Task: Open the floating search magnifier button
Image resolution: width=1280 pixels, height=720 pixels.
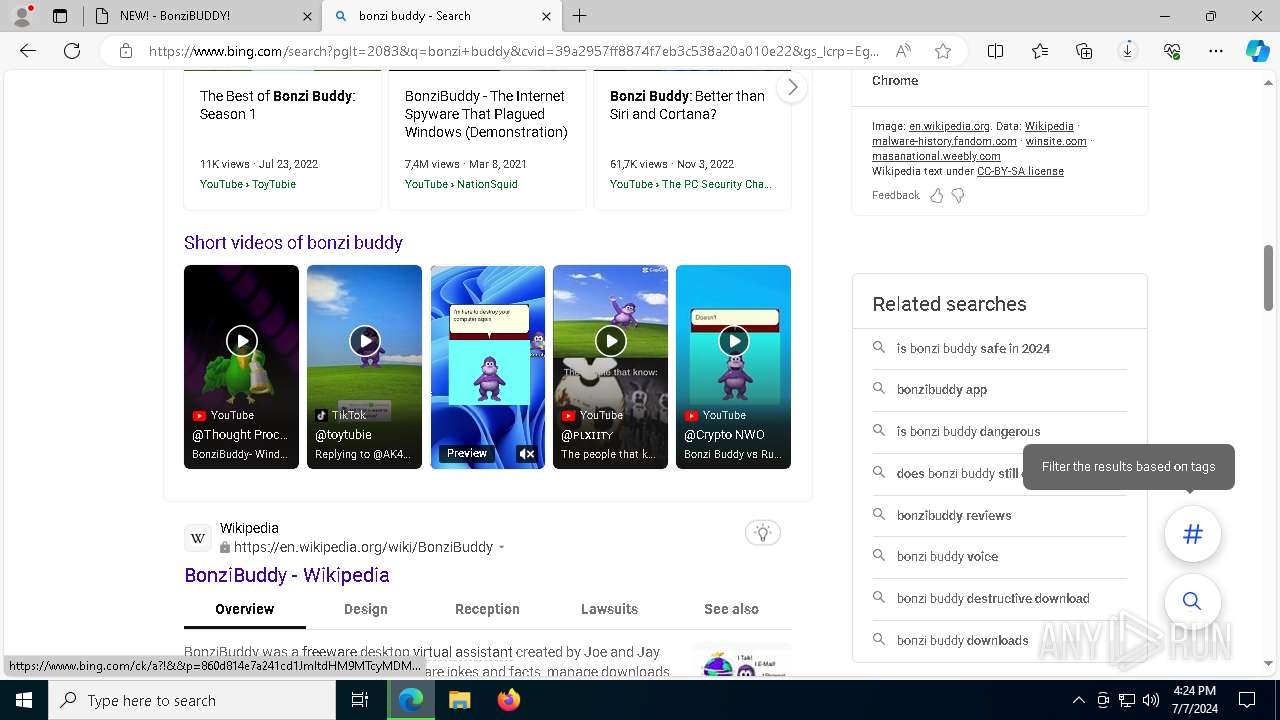Action: (x=1192, y=601)
